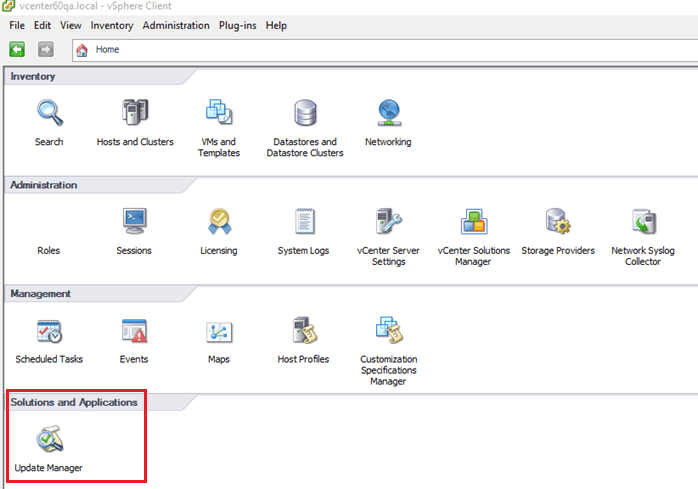Click the Storage Providers label

[558, 250]
